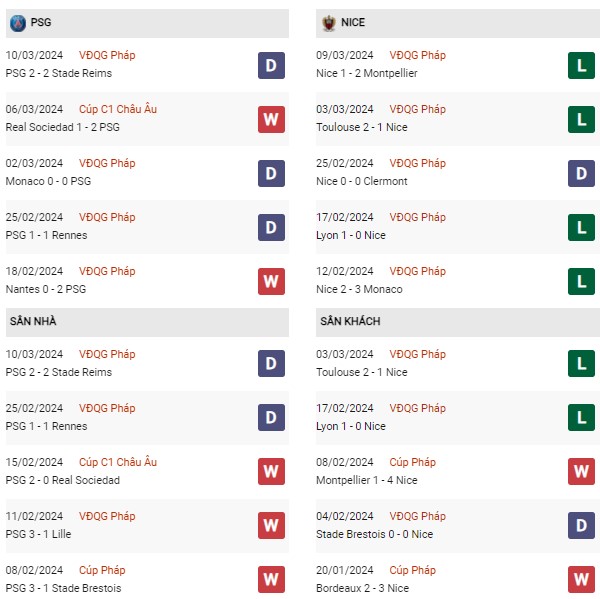600x599 pixels.
Task: Click the W badge for Montpellier 1-4 Nice
Action: coord(581,471)
